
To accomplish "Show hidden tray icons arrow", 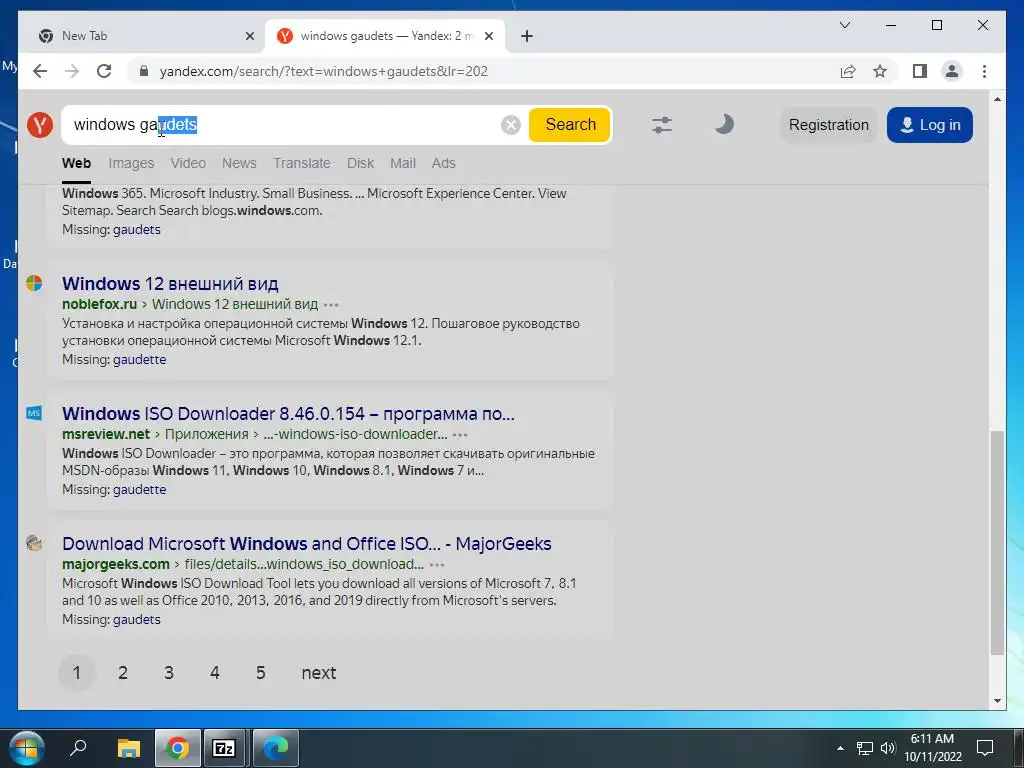I will [840, 748].
